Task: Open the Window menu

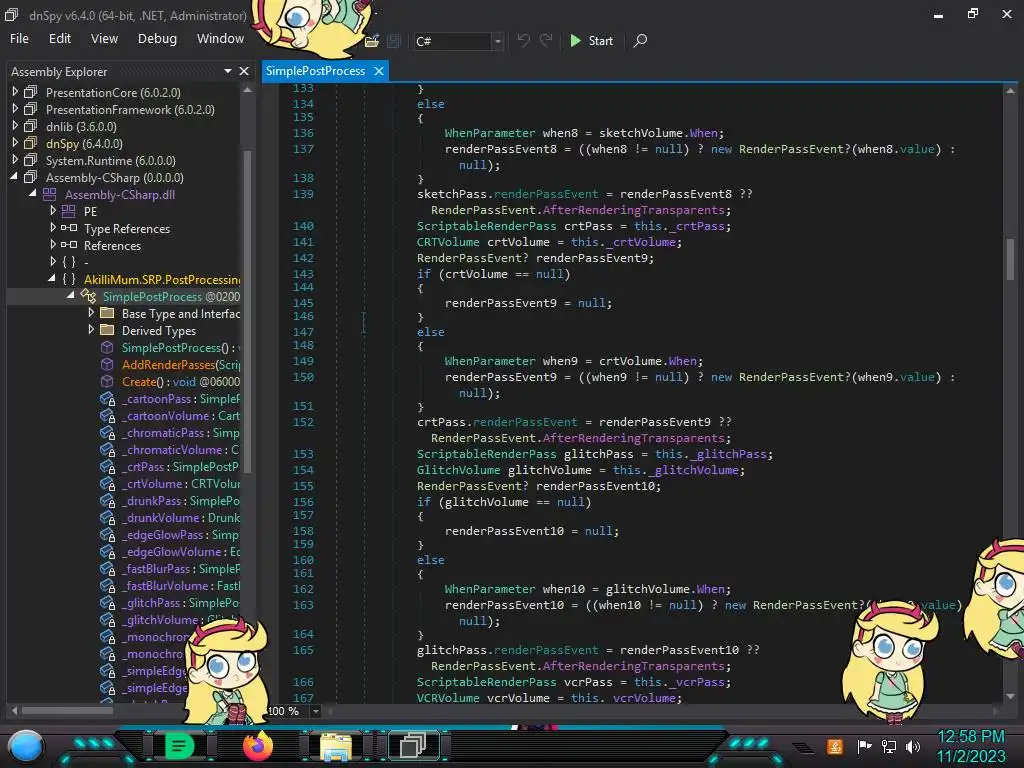Action: (x=221, y=39)
